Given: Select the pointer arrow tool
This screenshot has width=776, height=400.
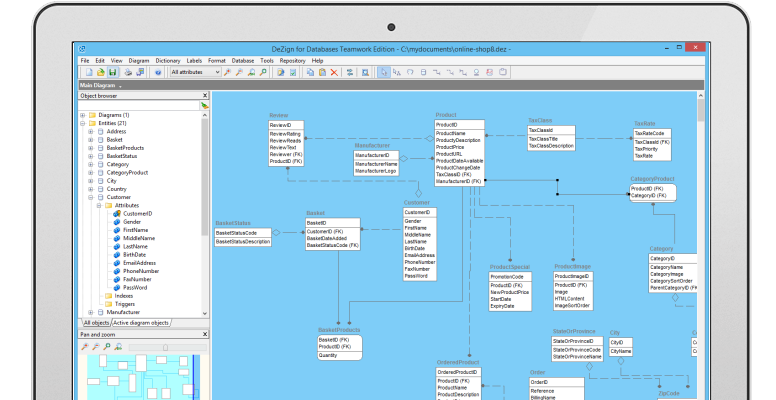Looking at the screenshot, I should pyautogui.click(x=384, y=72).
